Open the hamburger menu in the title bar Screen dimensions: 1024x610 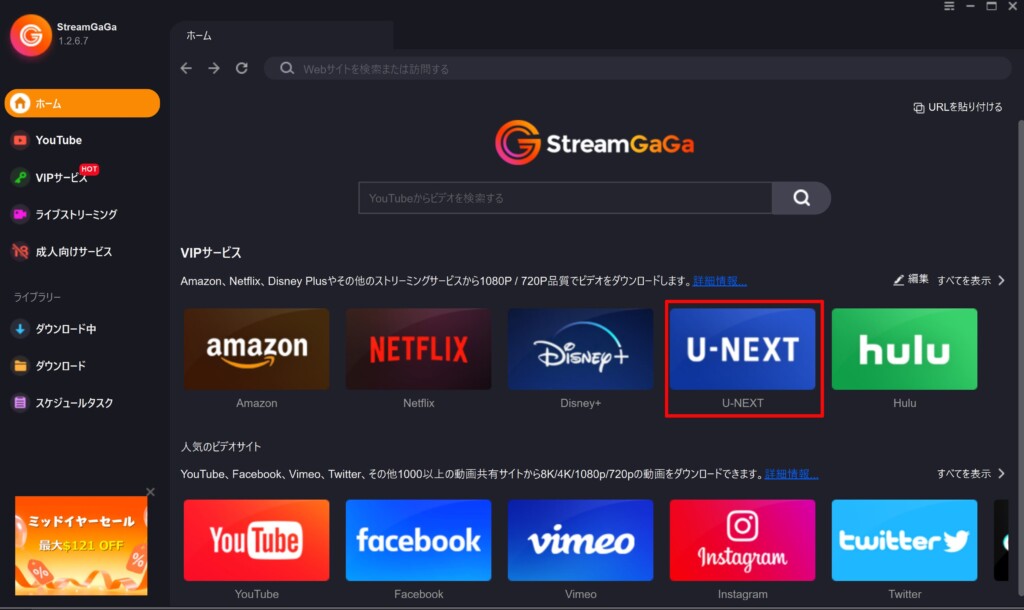coord(949,6)
